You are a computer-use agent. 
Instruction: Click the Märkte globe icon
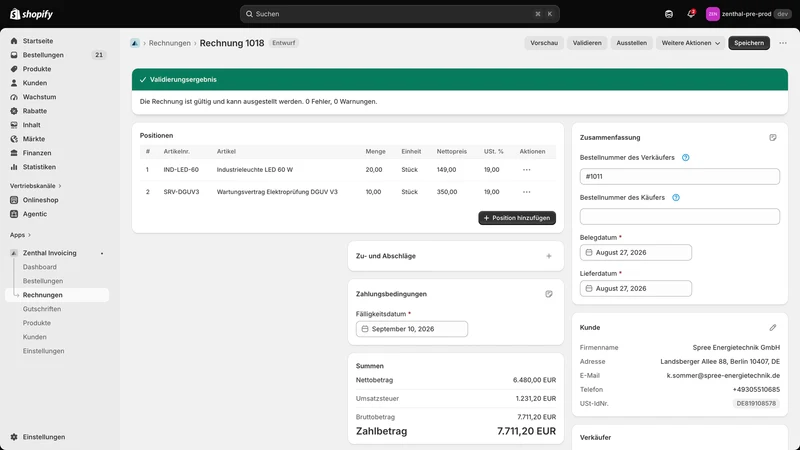(14, 139)
